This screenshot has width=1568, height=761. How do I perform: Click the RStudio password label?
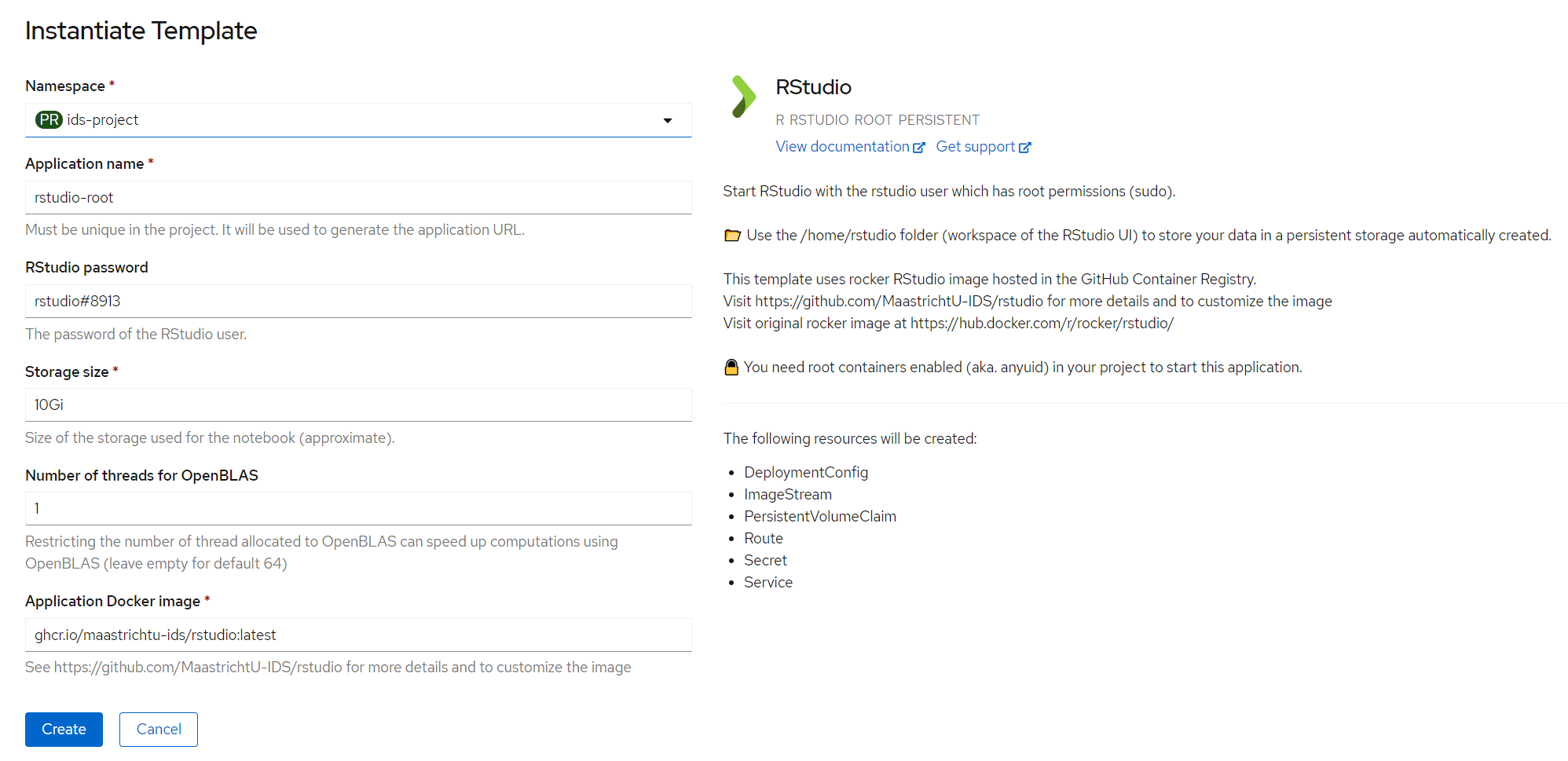[86, 268]
